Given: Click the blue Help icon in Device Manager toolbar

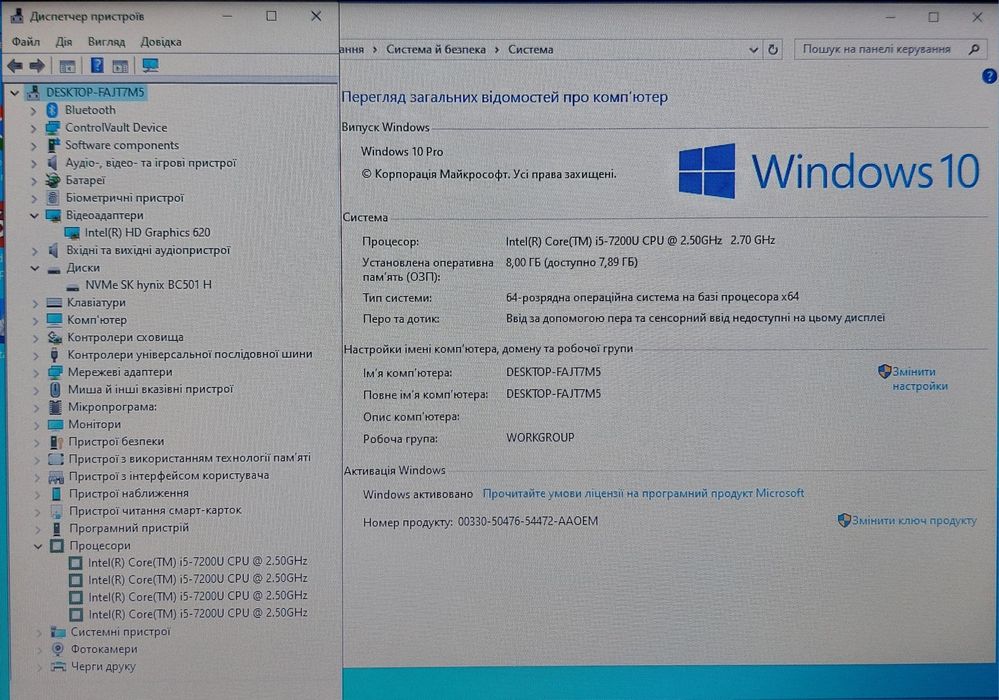Looking at the screenshot, I should click(x=97, y=66).
